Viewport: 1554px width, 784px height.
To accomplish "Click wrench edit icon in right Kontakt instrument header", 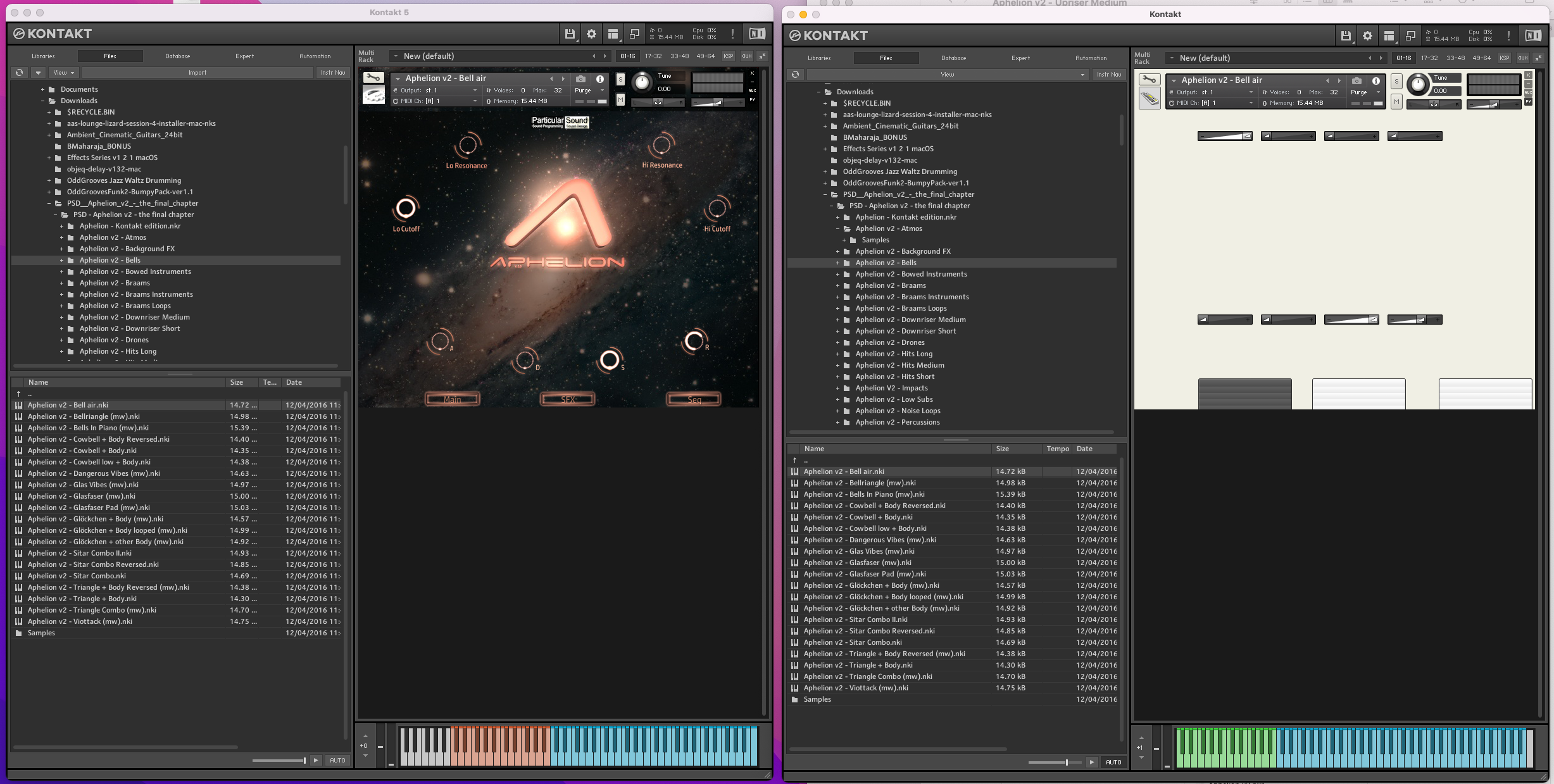I will [1149, 80].
